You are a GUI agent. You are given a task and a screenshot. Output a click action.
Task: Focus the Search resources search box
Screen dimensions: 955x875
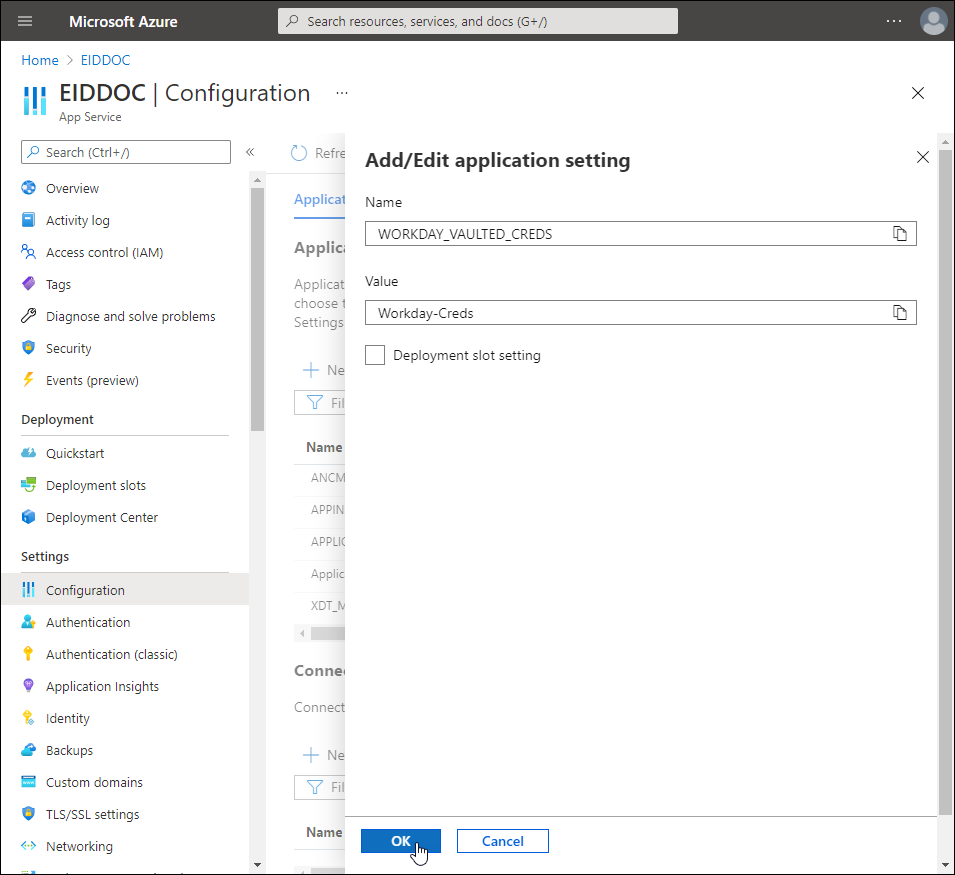tap(478, 21)
